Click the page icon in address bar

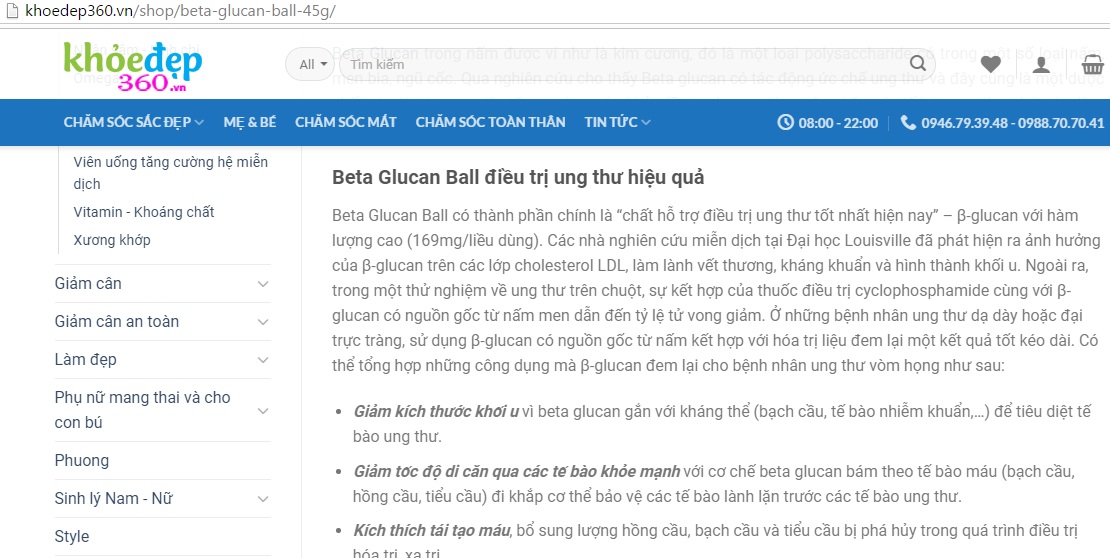click(x=11, y=11)
